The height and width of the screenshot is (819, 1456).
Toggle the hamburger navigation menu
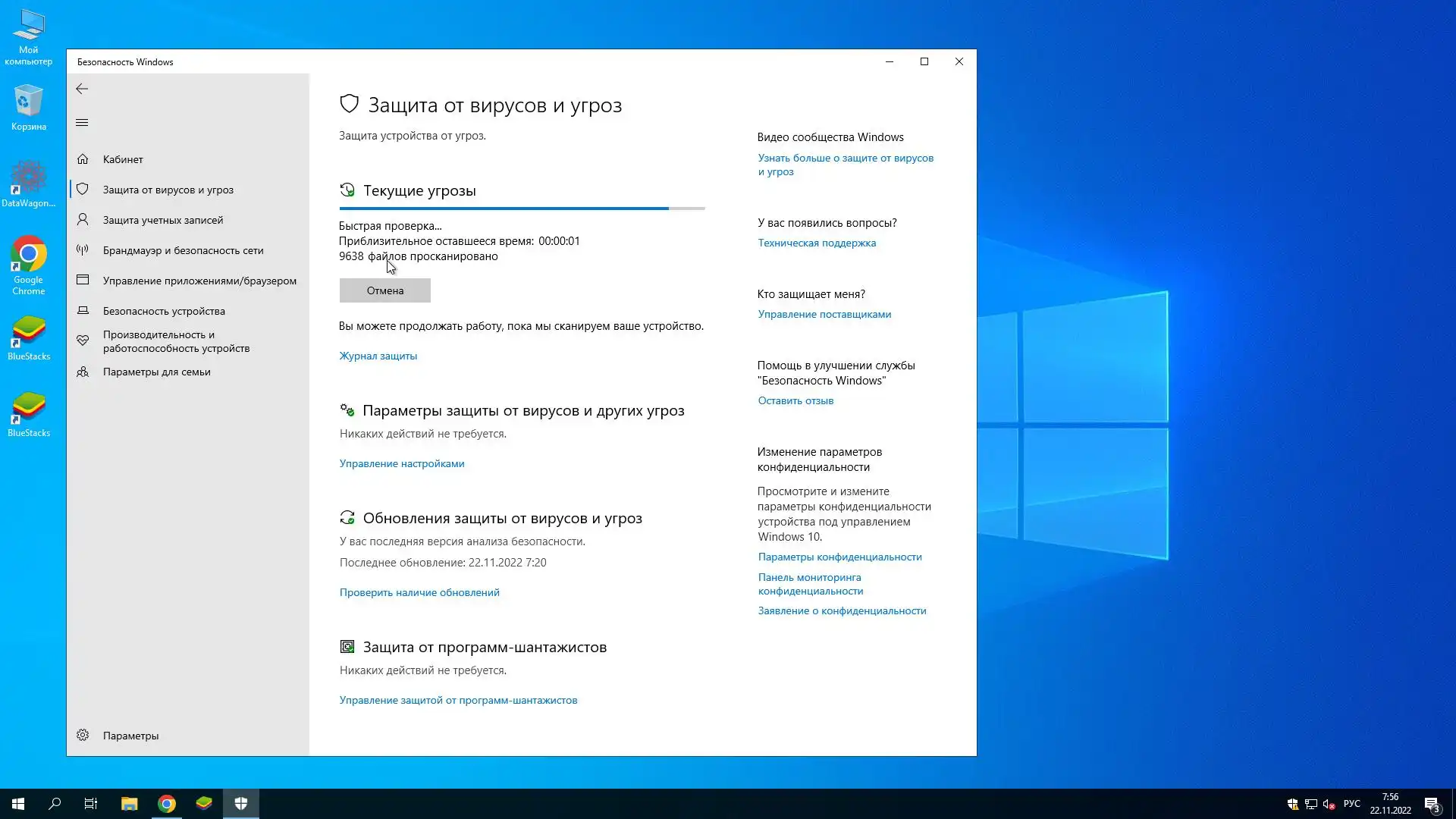(x=82, y=123)
